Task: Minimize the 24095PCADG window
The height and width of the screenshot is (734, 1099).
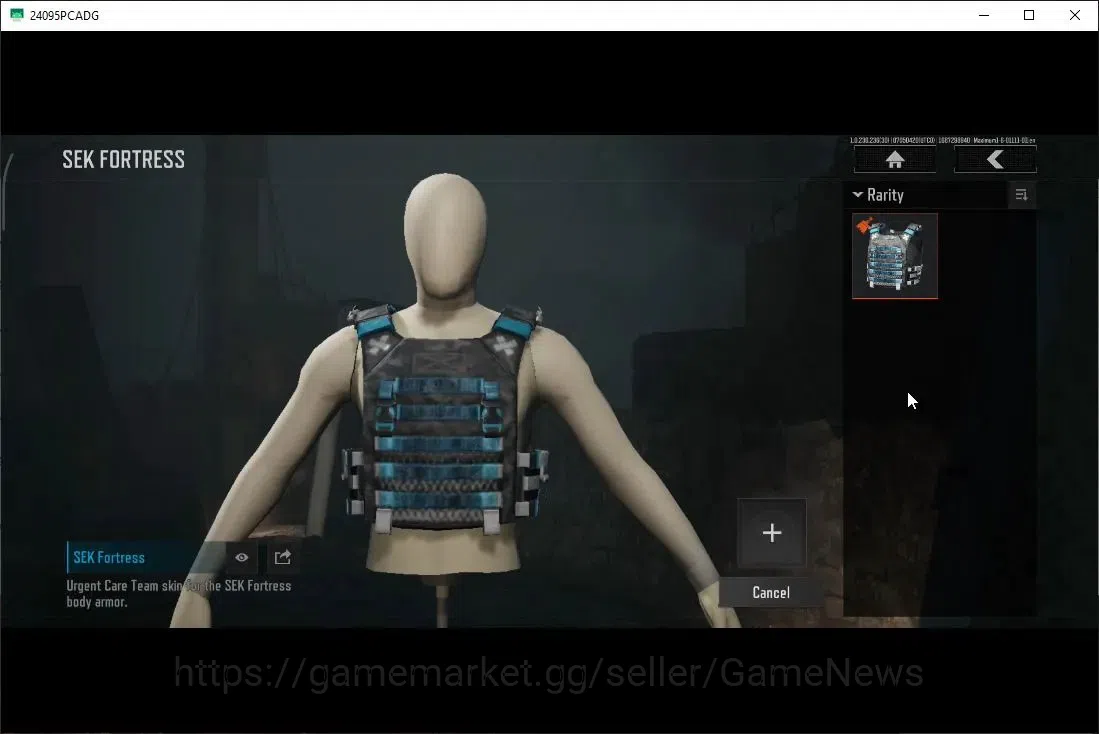Action: [984, 15]
